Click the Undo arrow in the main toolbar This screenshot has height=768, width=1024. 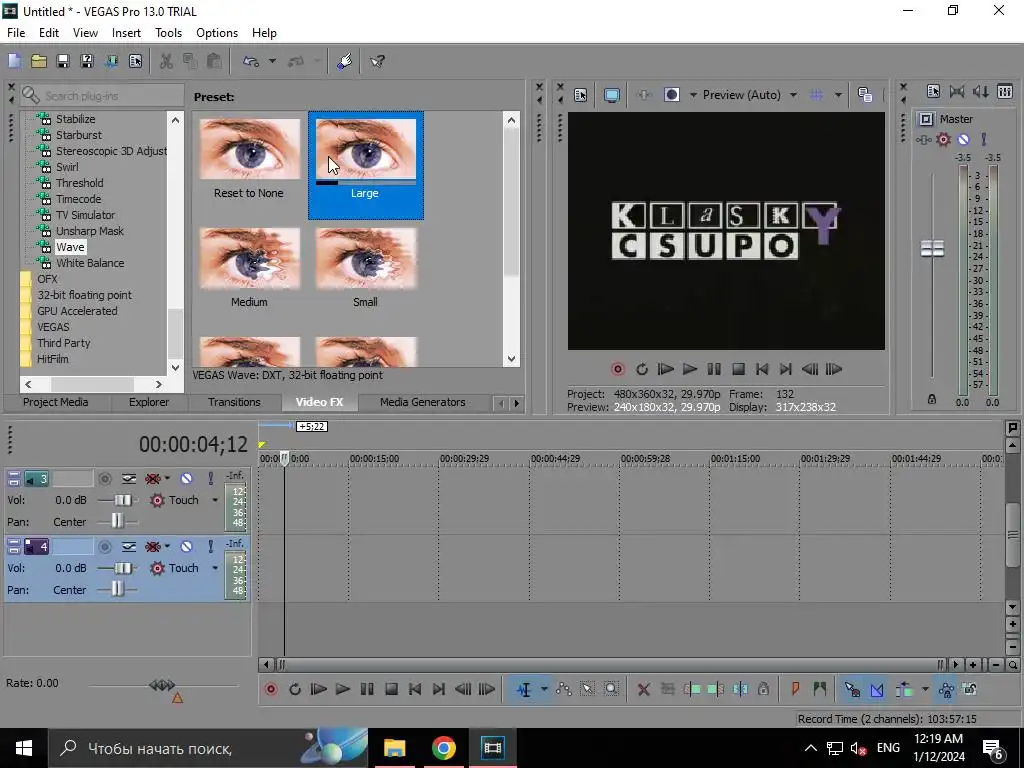pyautogui.click(x=251, y=61)
